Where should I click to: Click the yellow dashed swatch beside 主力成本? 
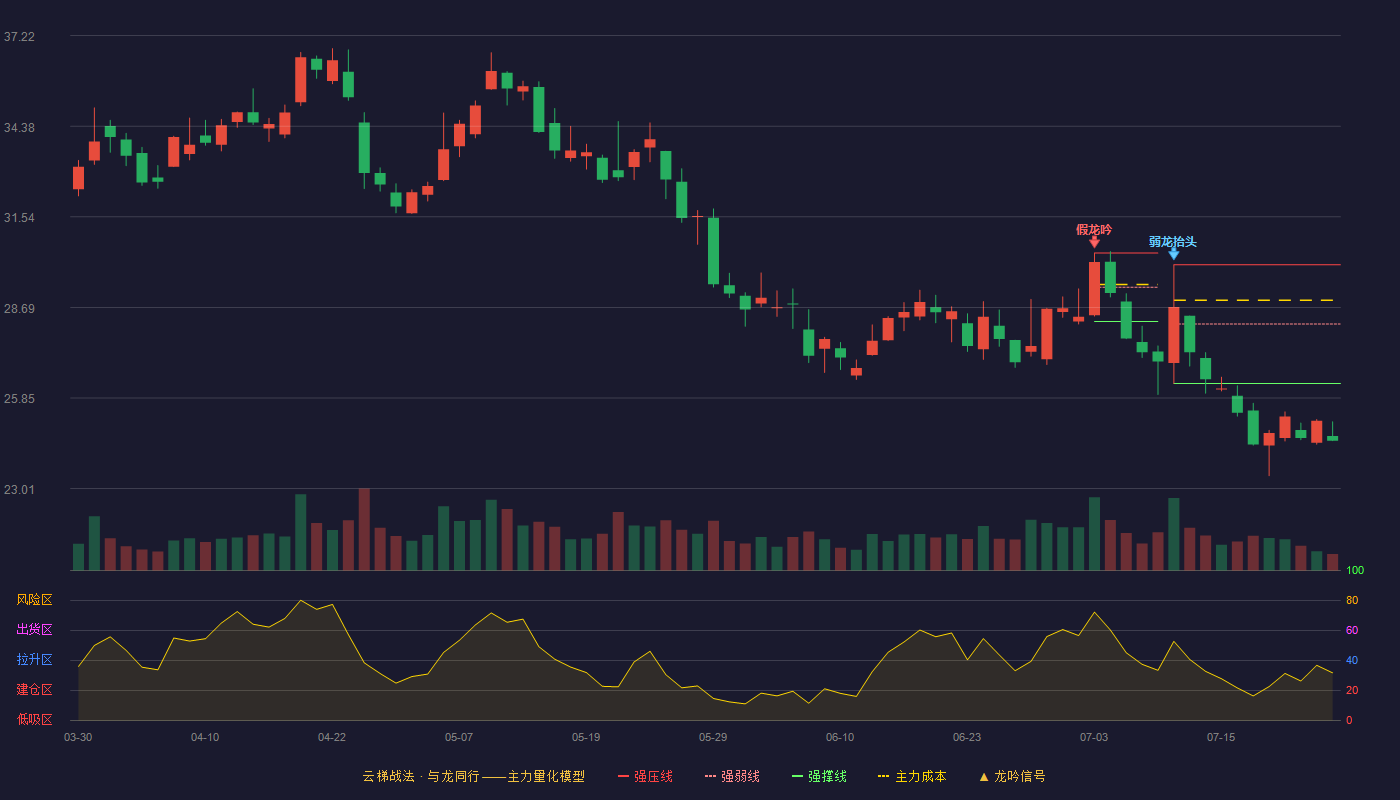884,776
